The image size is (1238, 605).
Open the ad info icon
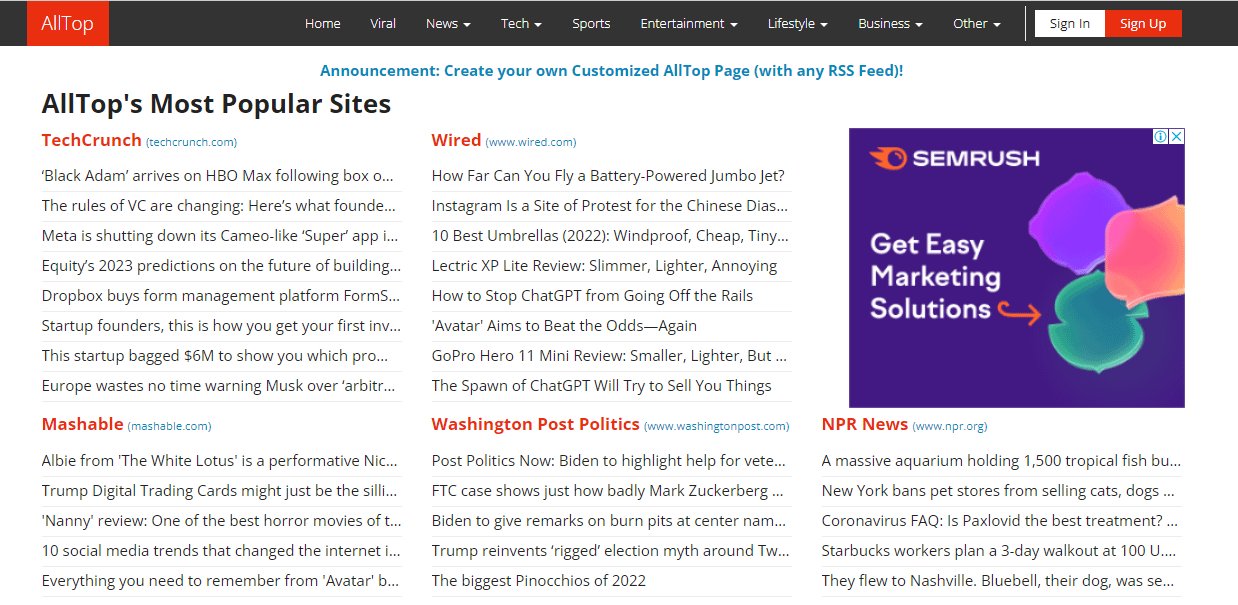pos(1161,136)
